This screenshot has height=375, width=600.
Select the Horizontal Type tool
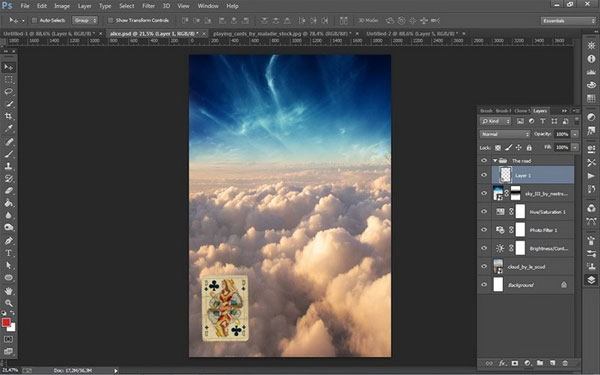tap(8, 253)
